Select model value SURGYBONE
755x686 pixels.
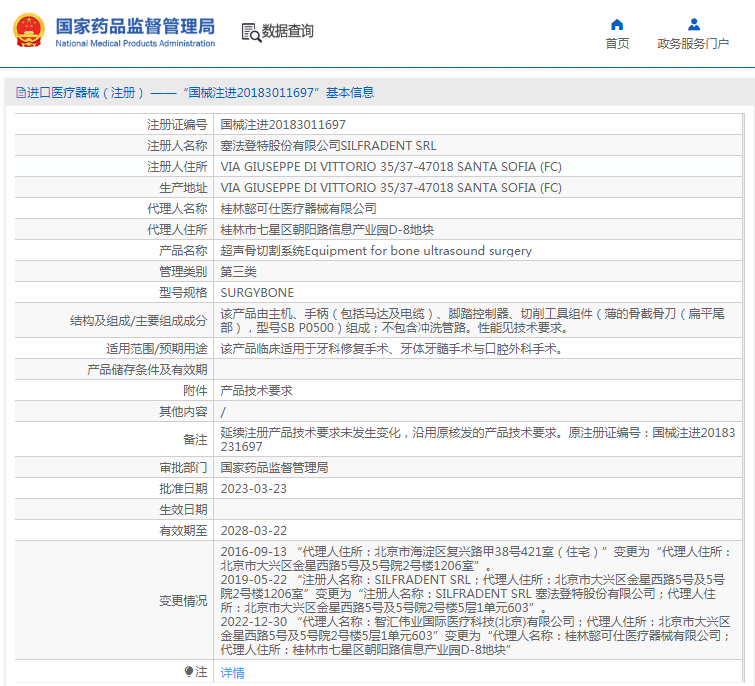pos(257,293)
